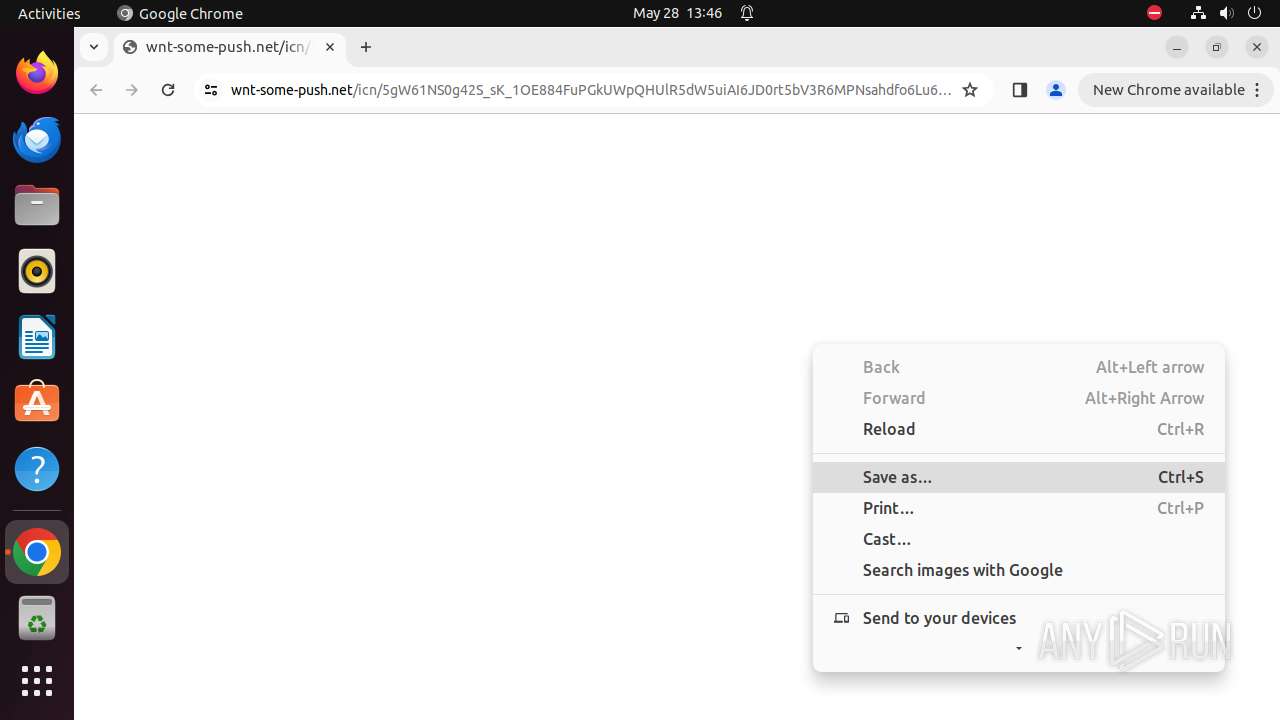Launch LibreOffice Writer from the dock
Image resolution: width=1280 pixels, height=720 pixels.
click(37, 337)
